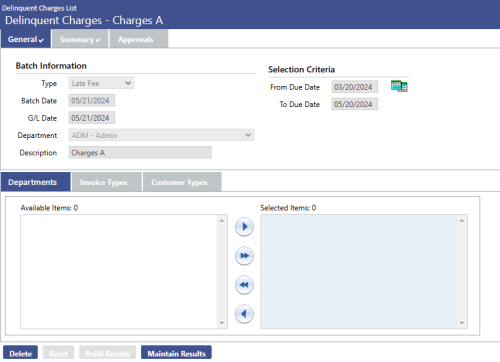Screen dimensions: 500x362
Task: Click down arrow of Selected Items scrollbar
Action: 462,323
